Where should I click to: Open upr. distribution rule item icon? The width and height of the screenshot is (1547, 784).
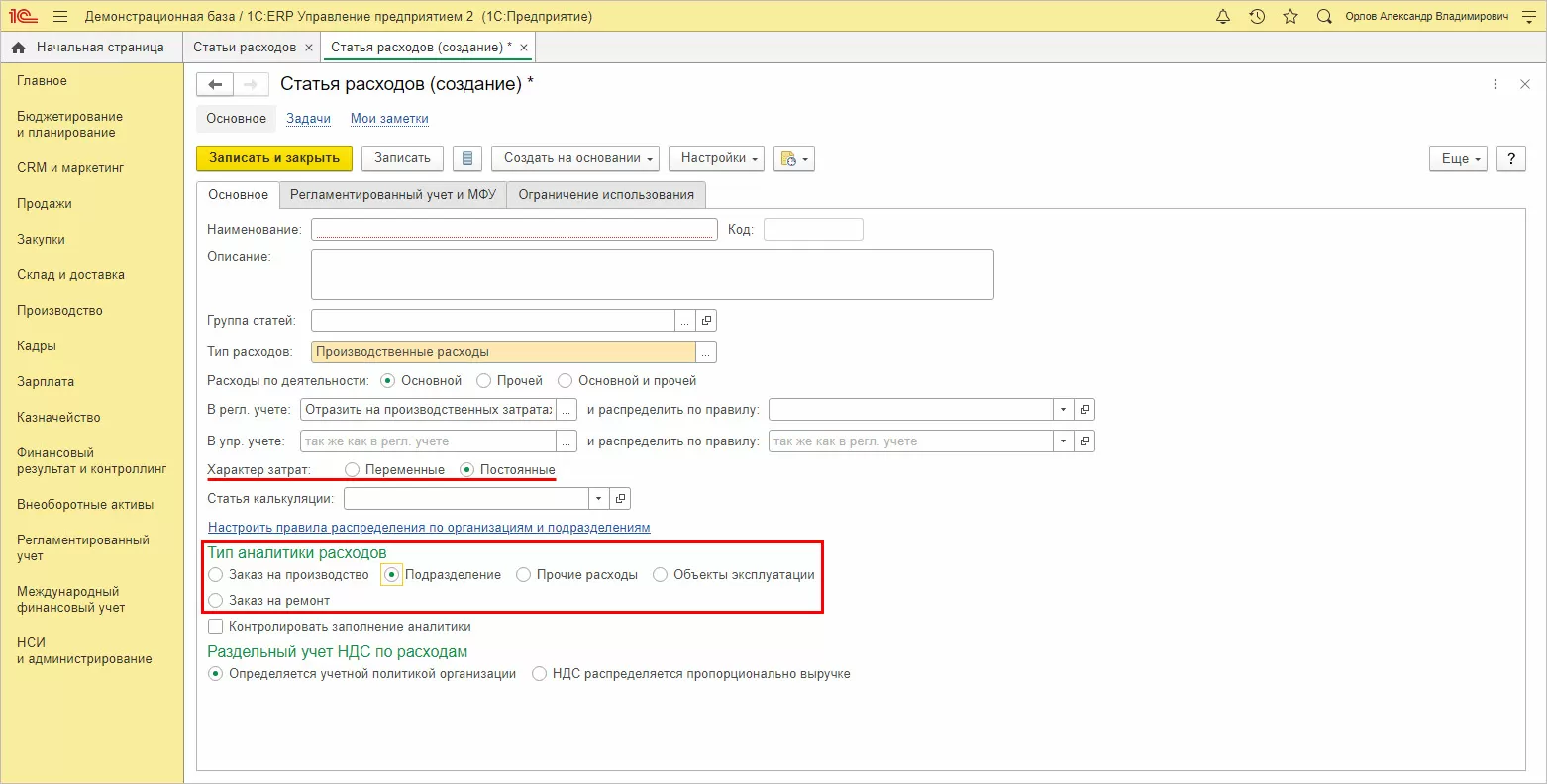1085,441
